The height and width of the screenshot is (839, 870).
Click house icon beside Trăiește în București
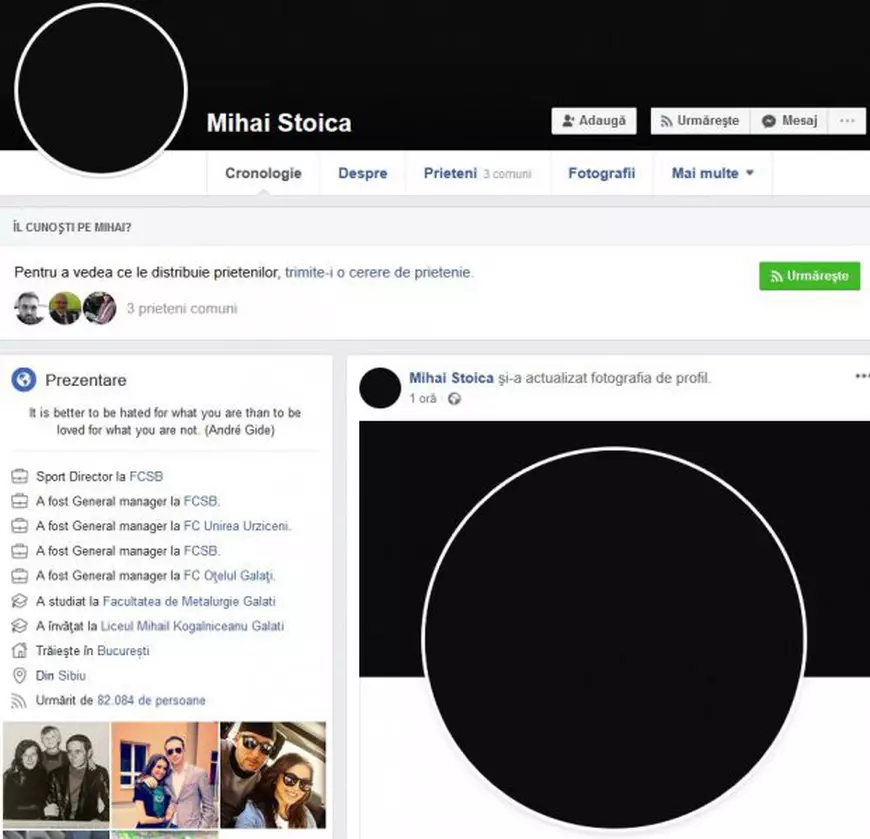19,650
